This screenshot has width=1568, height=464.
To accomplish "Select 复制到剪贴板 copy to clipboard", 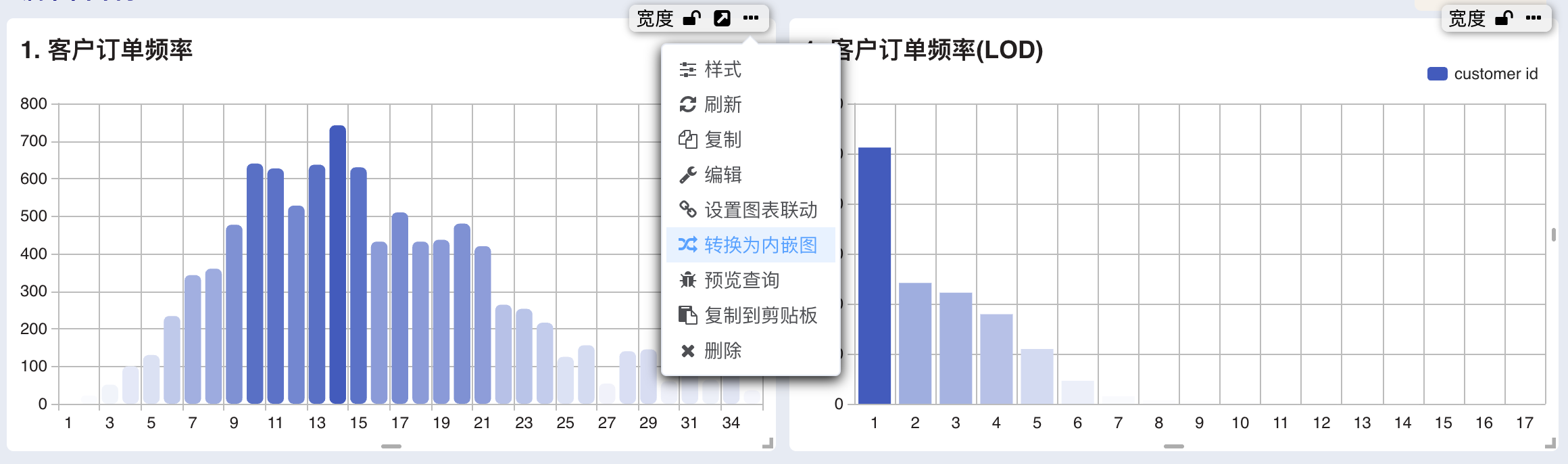I will coord(750,315).
